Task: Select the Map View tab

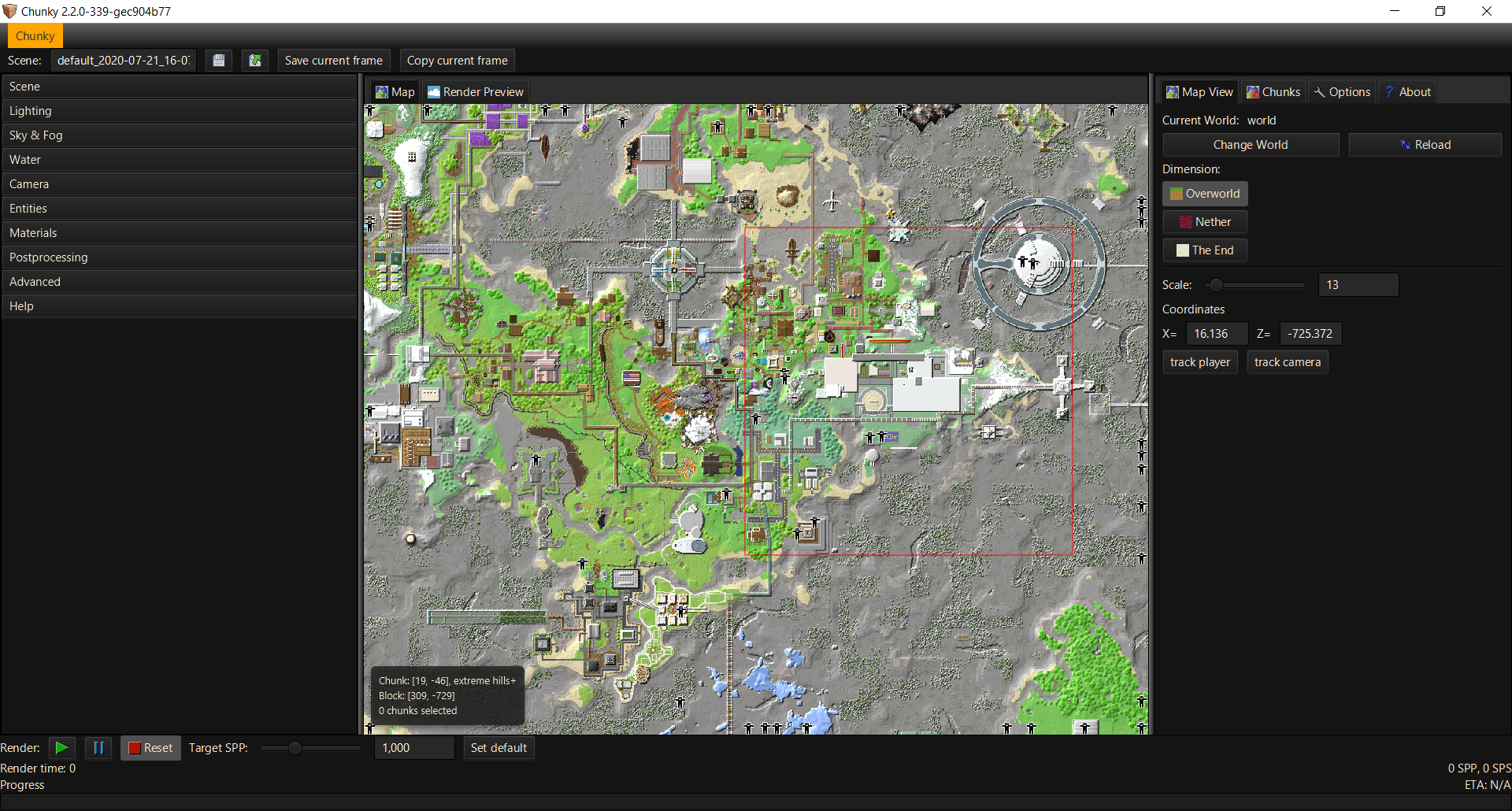Action: click(x=1200, y=92)
